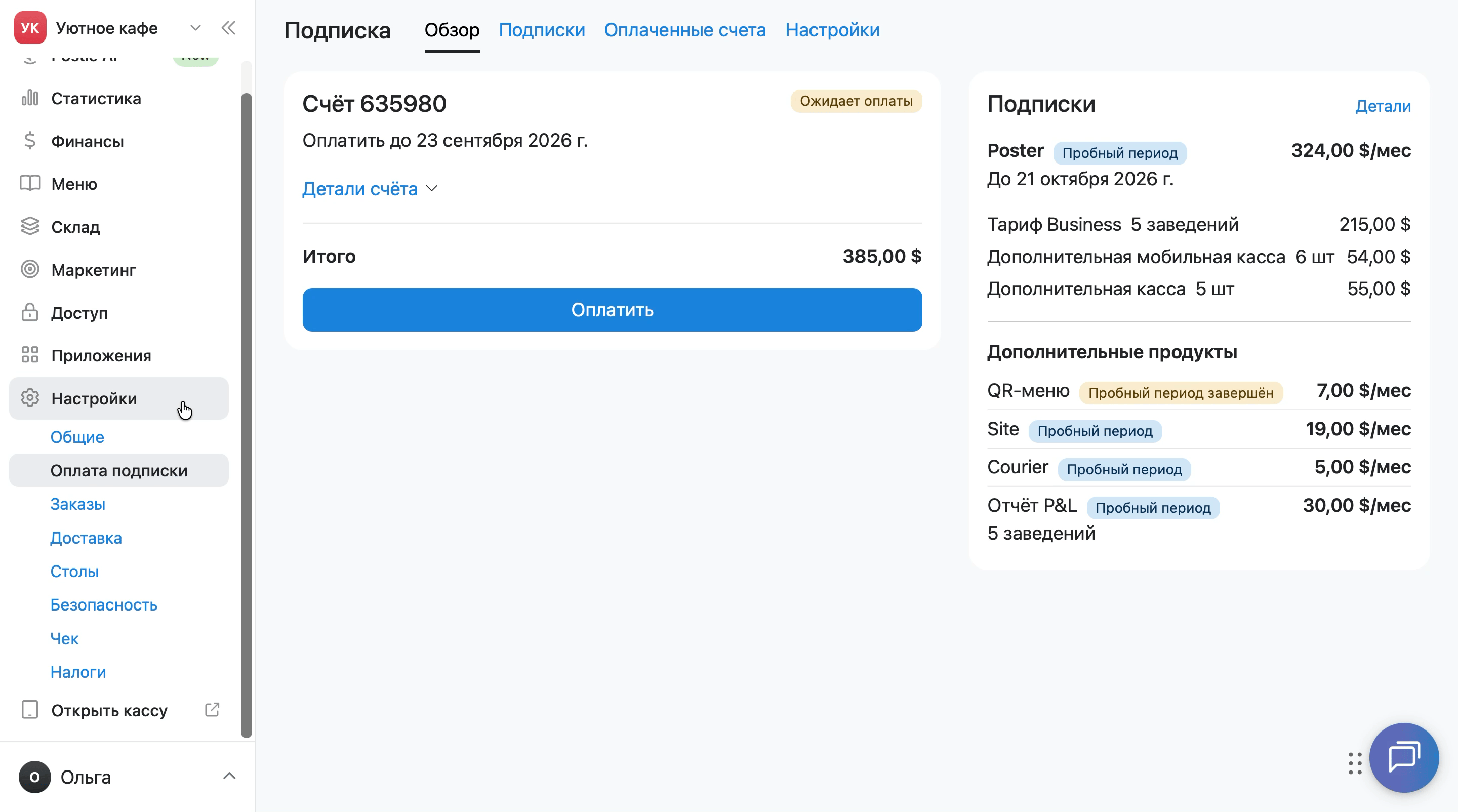The height and width of the screenshot is (812, 1458).
Task: Click the Счёт 635980 heading
Action: (374, 104)
